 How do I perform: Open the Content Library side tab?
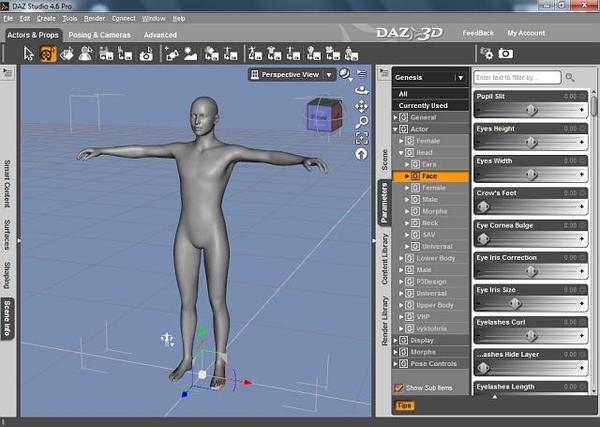coord(385,259)
